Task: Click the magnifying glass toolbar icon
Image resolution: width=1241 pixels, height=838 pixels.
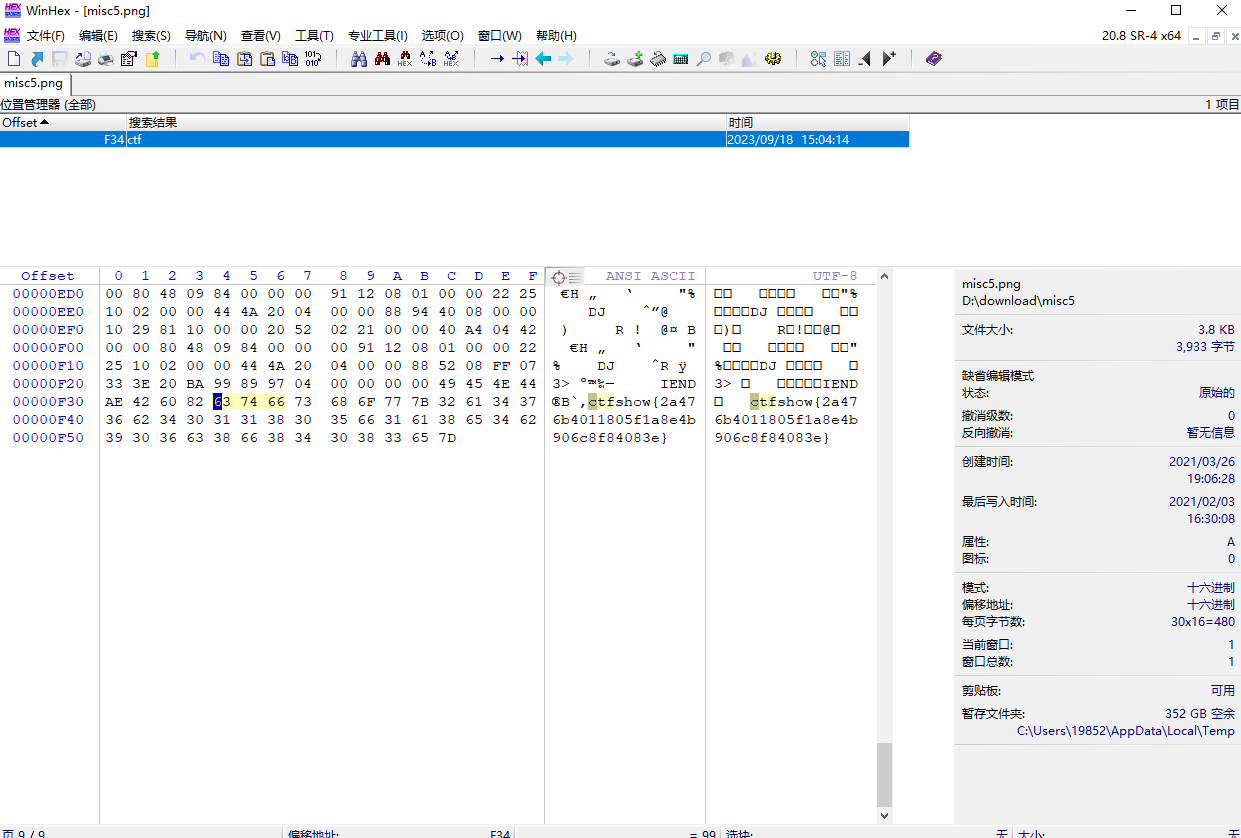Action: (704, 59)
